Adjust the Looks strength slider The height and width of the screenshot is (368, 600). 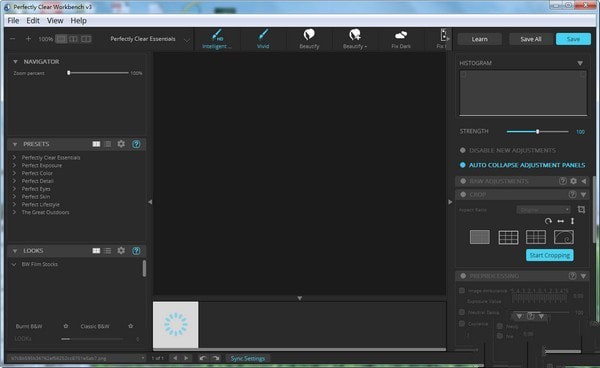pos(92,339)
